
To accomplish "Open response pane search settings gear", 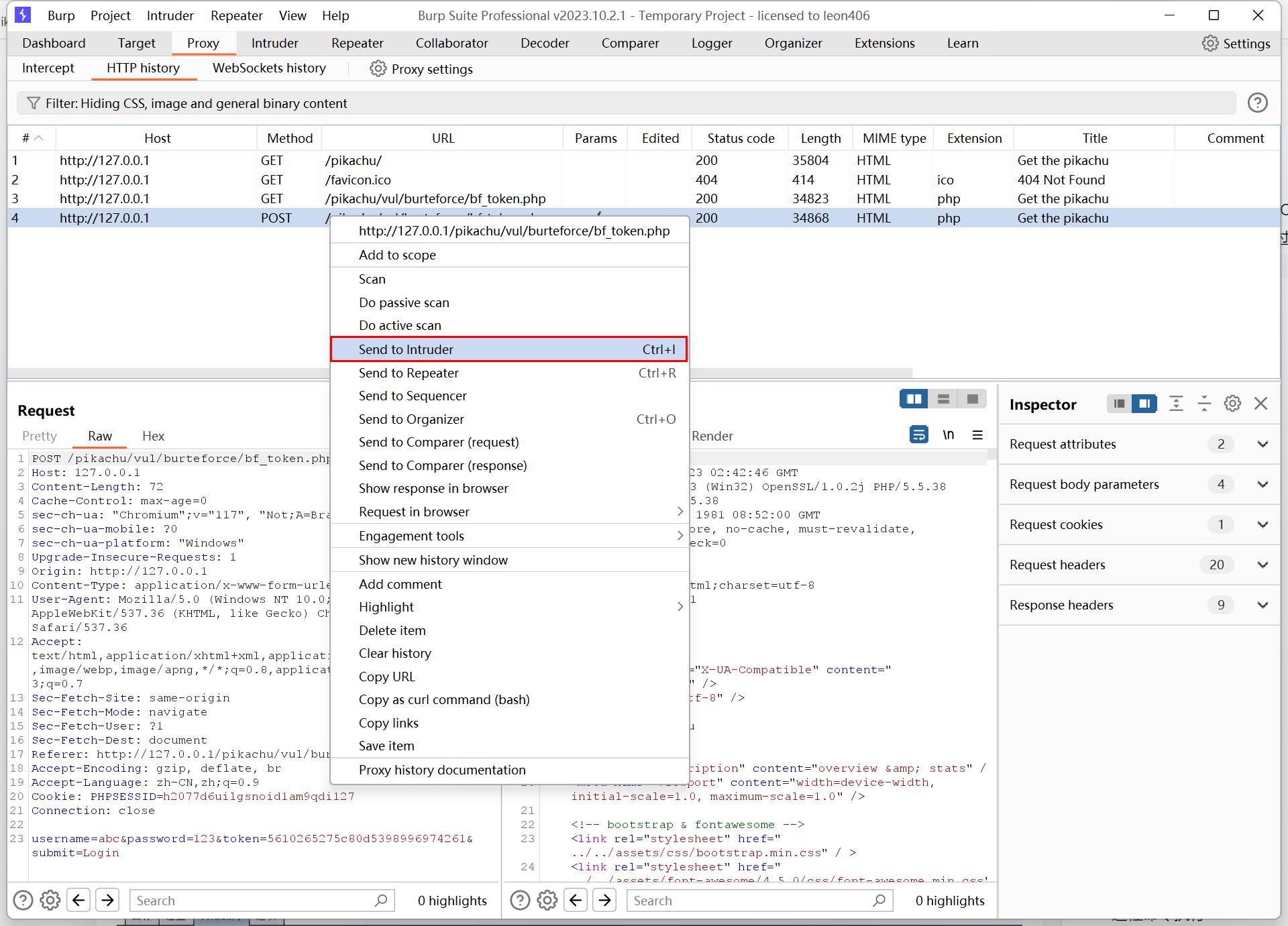I will tap(547, 900).
